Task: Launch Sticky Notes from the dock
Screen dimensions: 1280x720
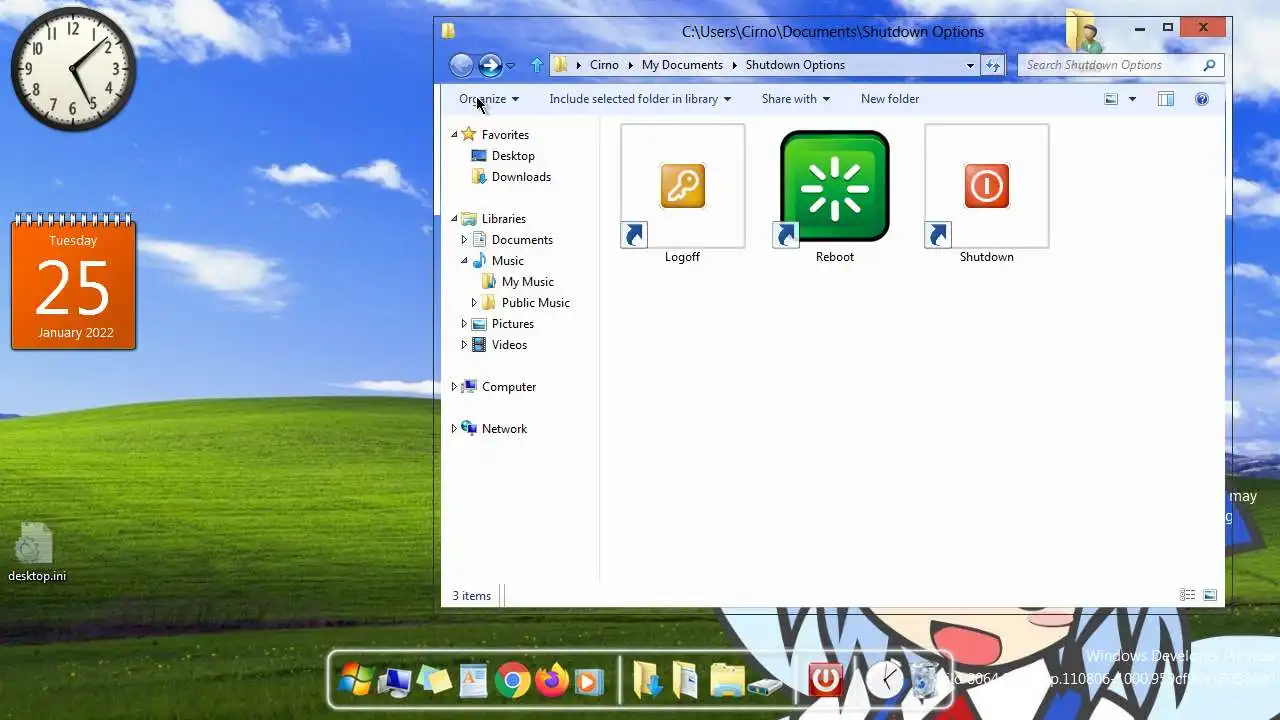Action: coord(434,681)
